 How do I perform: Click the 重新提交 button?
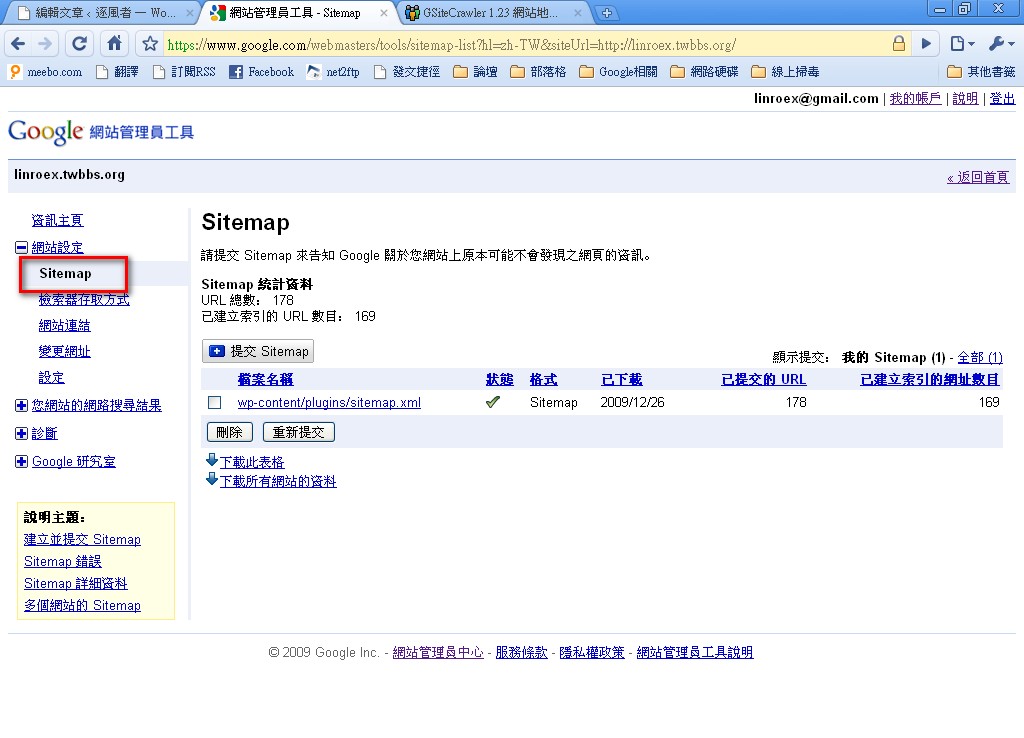pyautogui.click(x=298, y=432)
